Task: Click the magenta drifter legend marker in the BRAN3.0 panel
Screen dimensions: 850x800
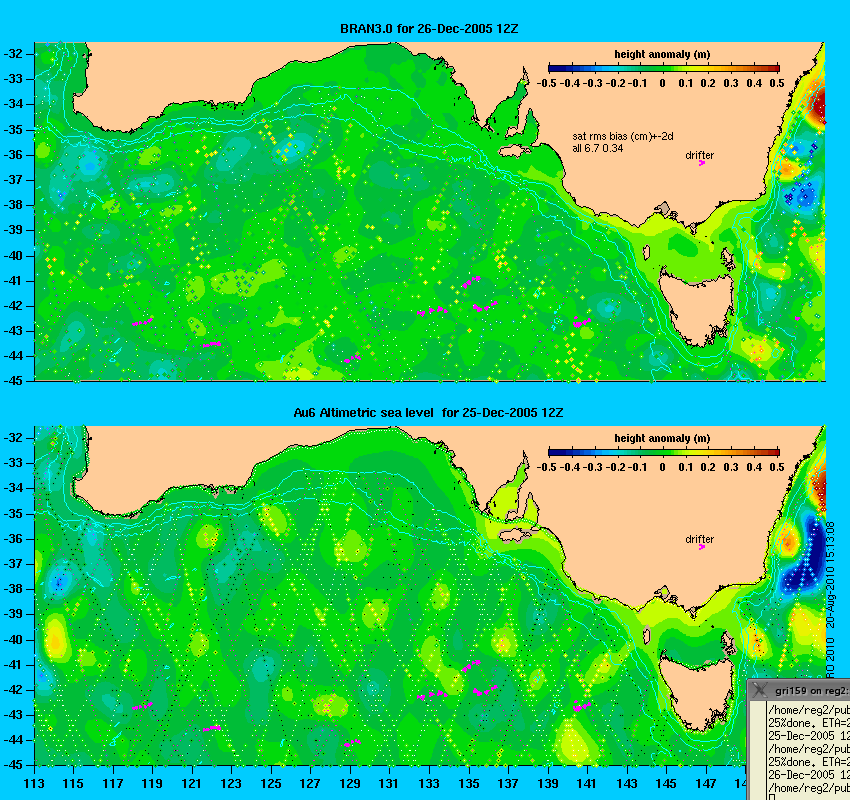Action: point(701,163)
